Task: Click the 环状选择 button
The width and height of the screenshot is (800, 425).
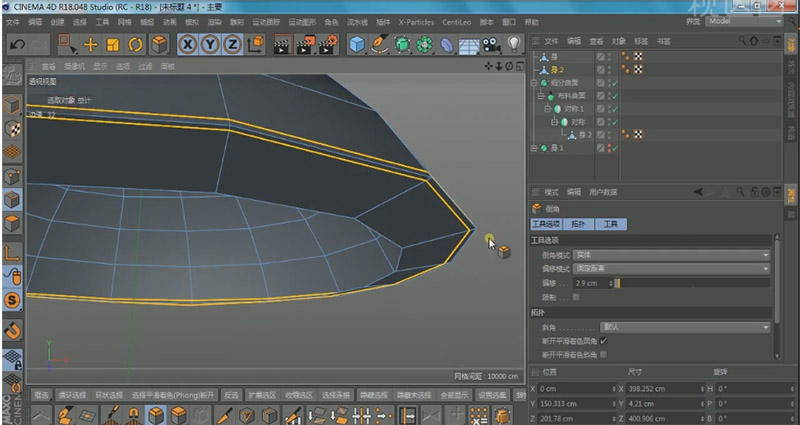Action: [109, 395]
